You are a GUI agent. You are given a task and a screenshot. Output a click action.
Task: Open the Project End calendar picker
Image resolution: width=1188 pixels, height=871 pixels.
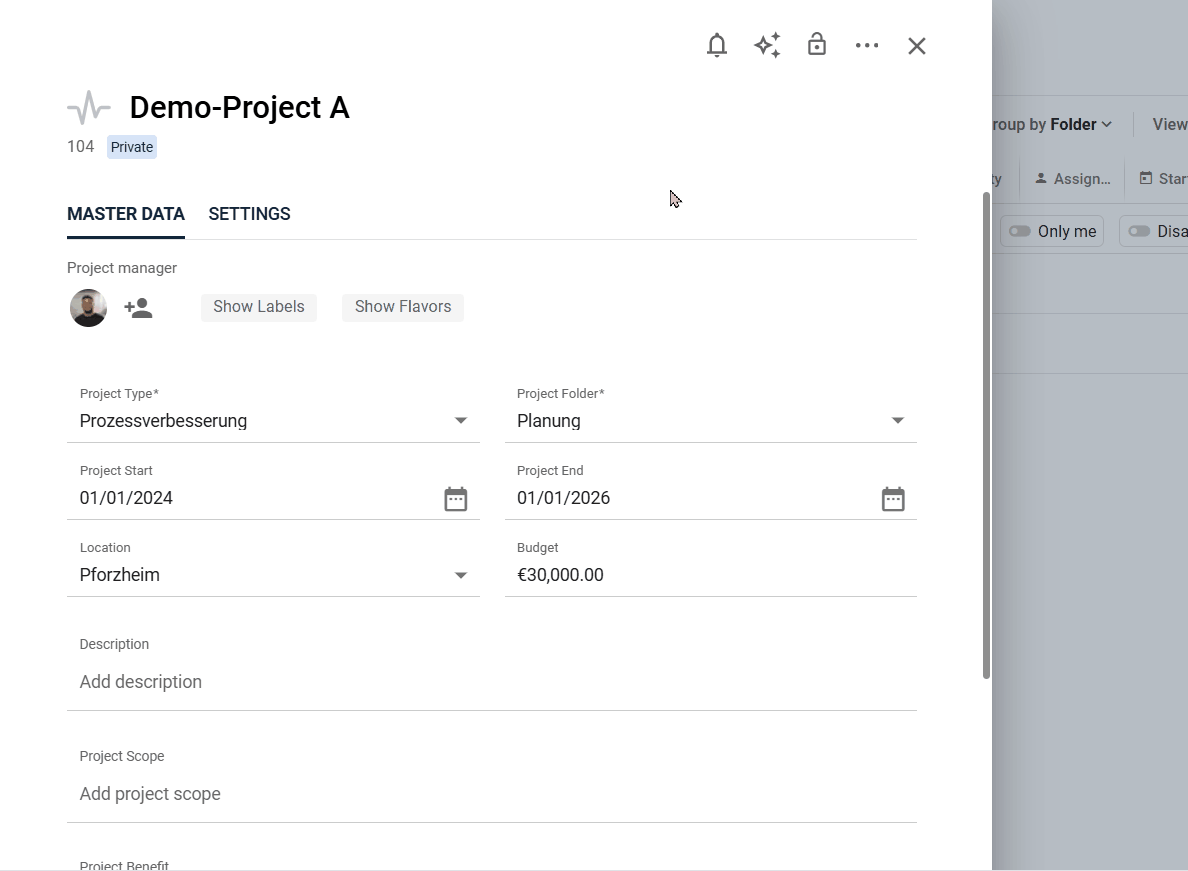coord(893,499)
